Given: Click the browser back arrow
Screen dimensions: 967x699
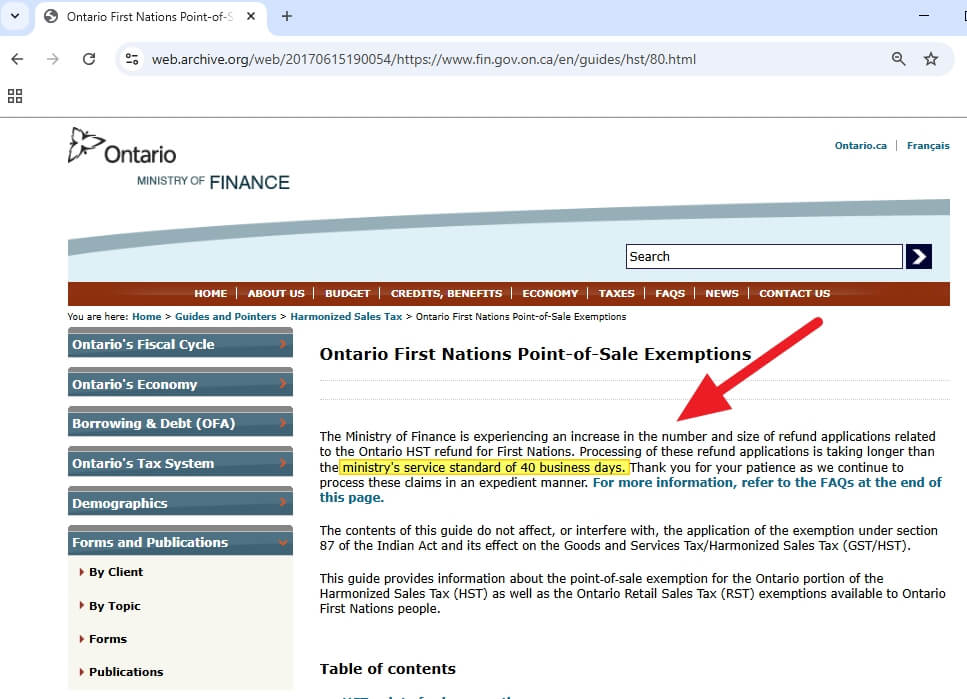Looking at the screenshot, I should (x=17, y=59).
